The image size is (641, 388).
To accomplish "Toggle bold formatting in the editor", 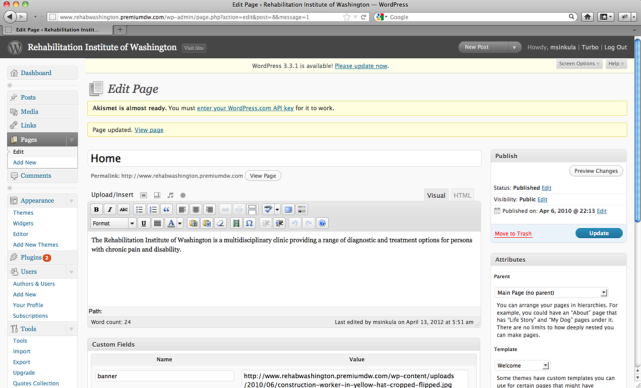I will (x=96, y=209).
